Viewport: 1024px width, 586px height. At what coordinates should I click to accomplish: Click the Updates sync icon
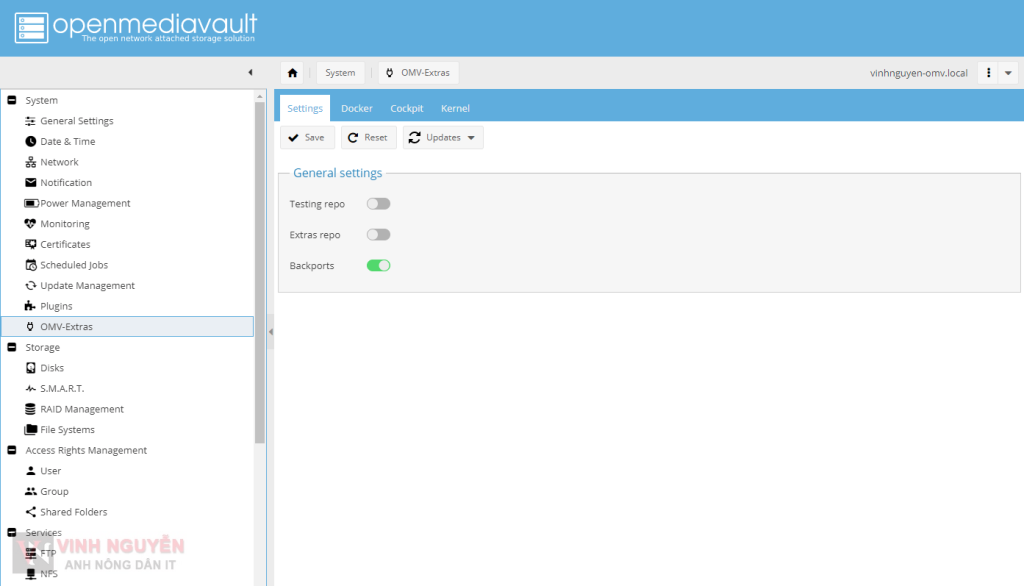(x=415, y=138)
